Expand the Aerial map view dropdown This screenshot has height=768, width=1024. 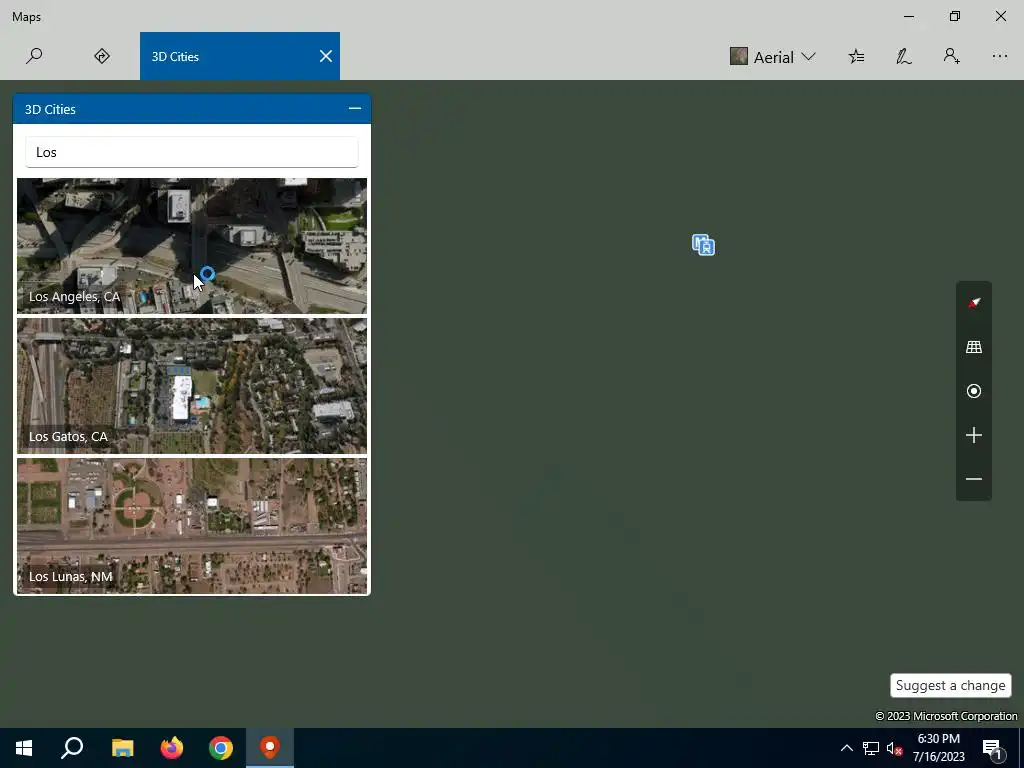point(773,57)
